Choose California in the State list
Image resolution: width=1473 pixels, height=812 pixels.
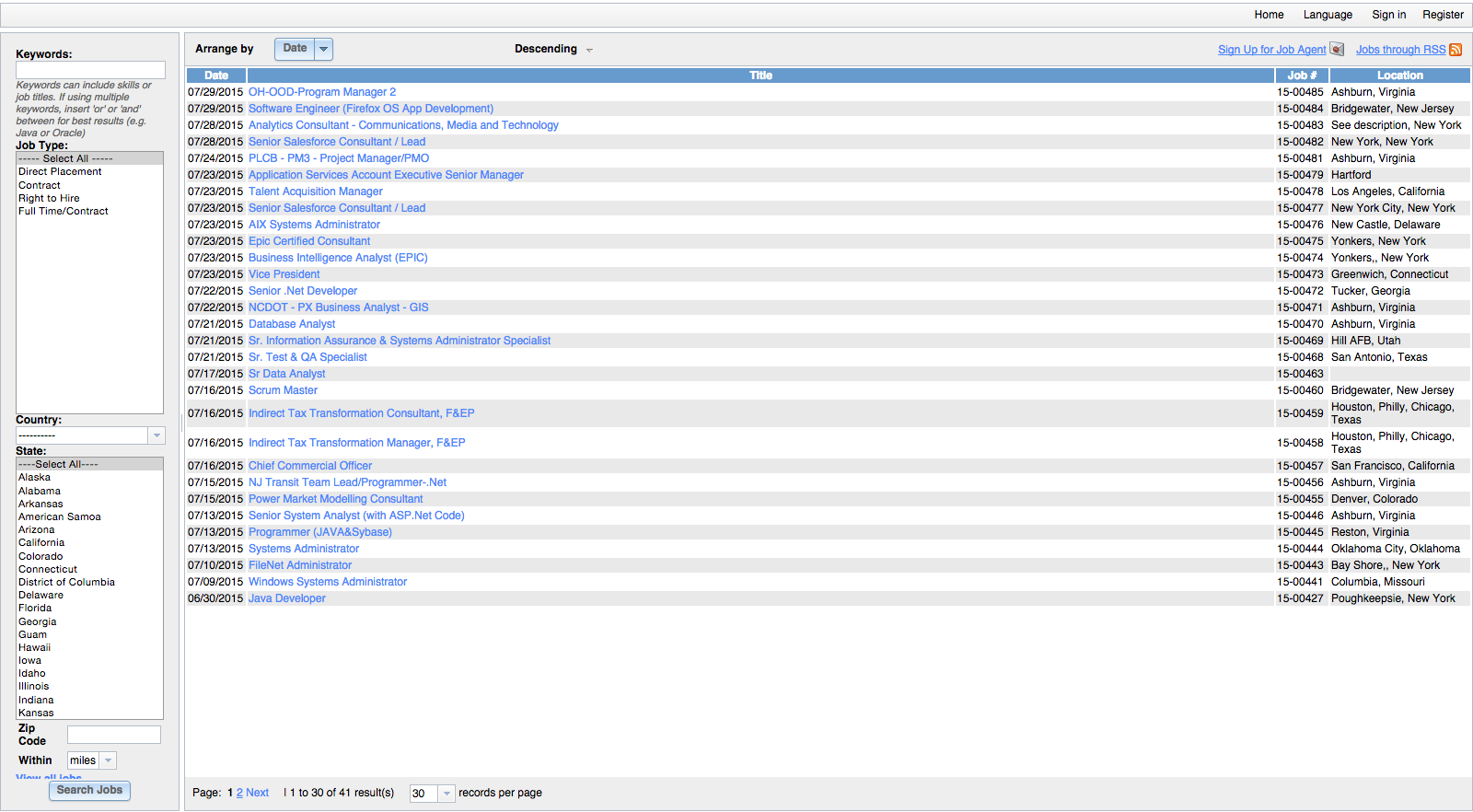point(41,543)
